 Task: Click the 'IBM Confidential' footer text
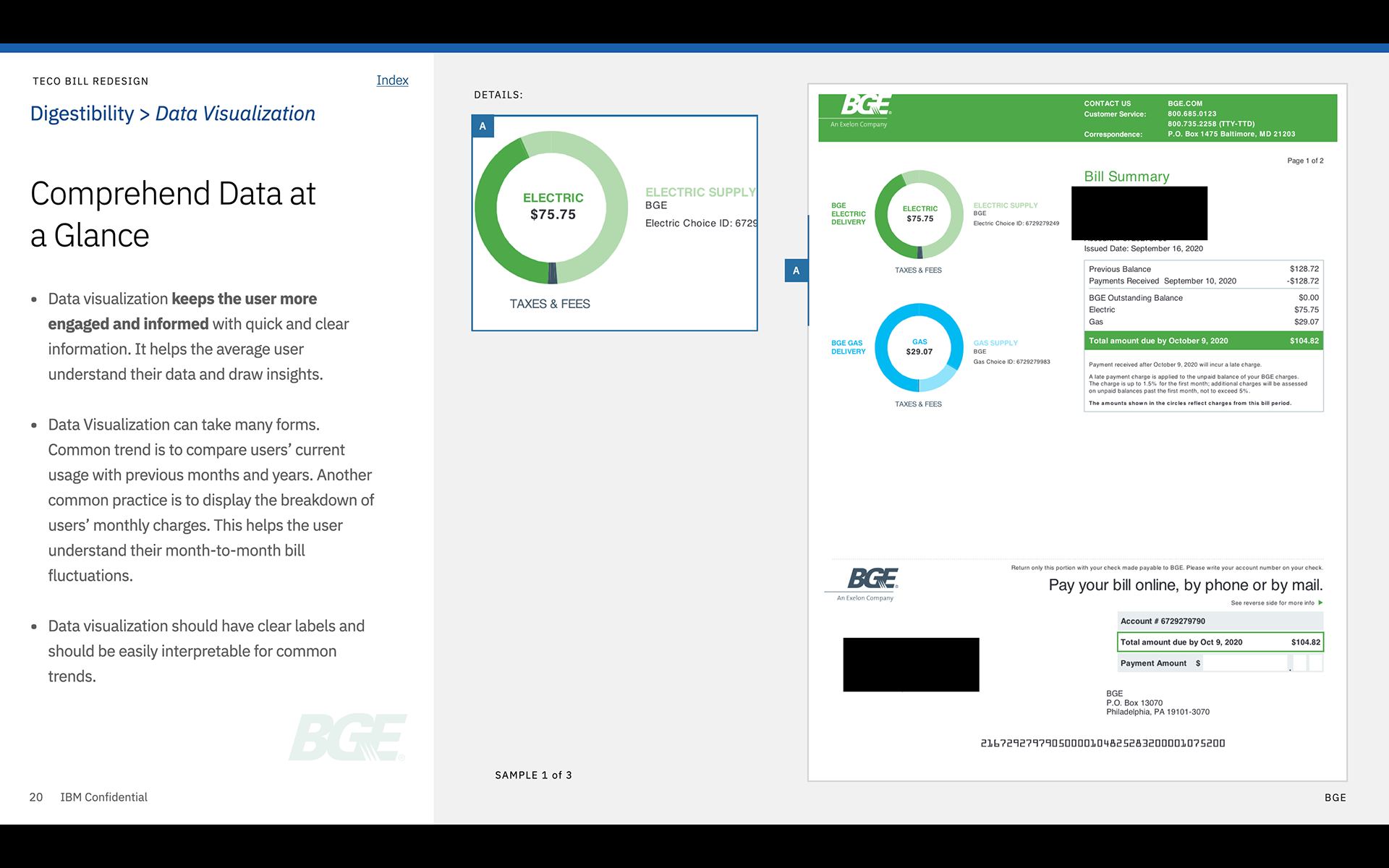pos(103,797)
